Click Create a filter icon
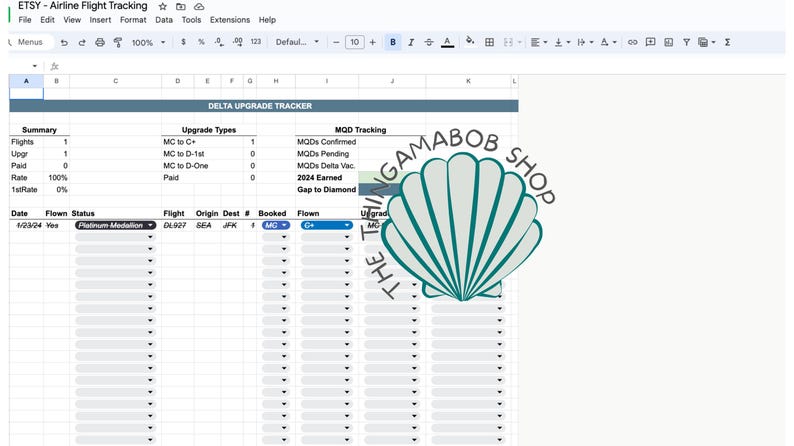 tap(686, 43)
